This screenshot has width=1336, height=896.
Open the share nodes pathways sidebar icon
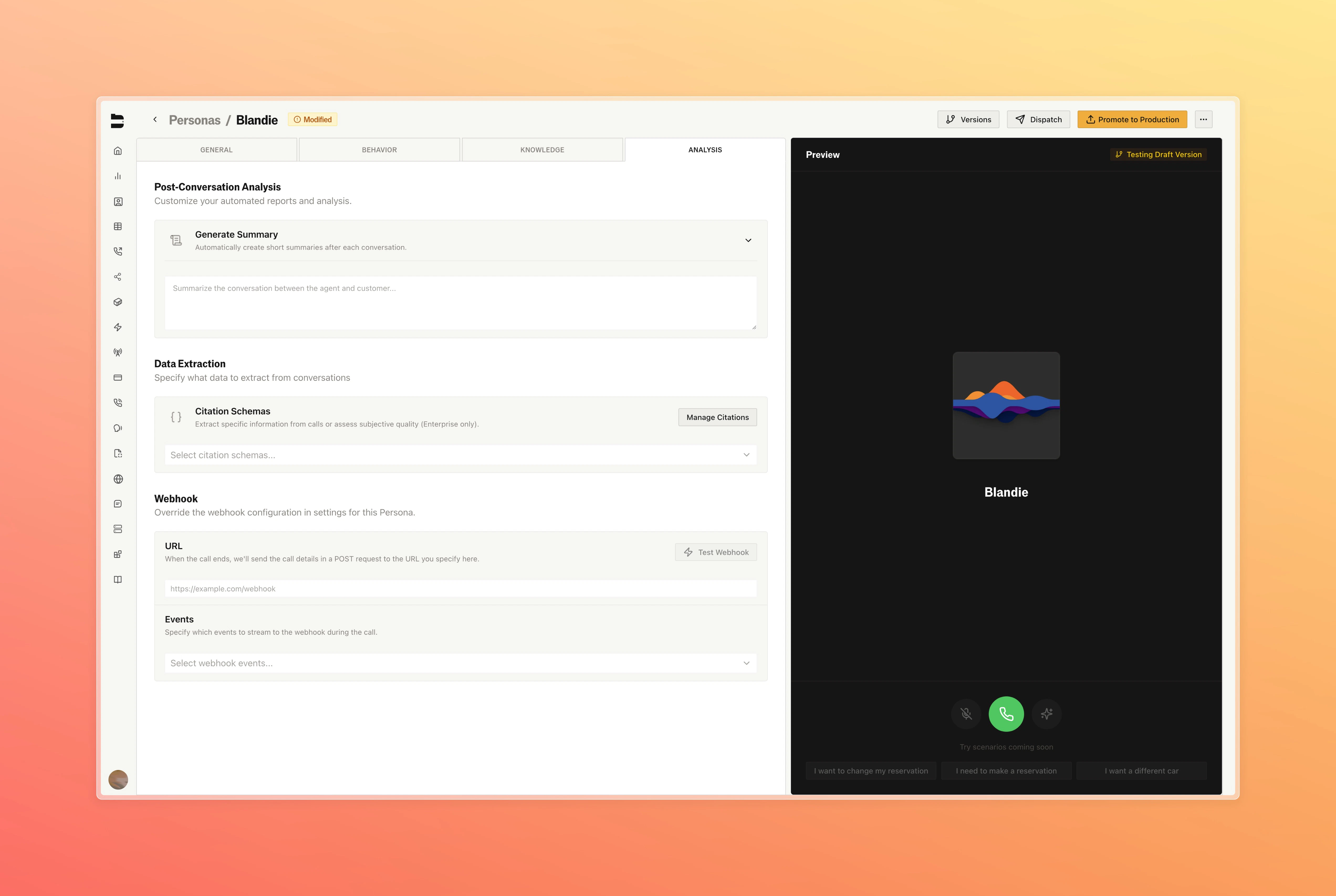(x=118, y=277)
